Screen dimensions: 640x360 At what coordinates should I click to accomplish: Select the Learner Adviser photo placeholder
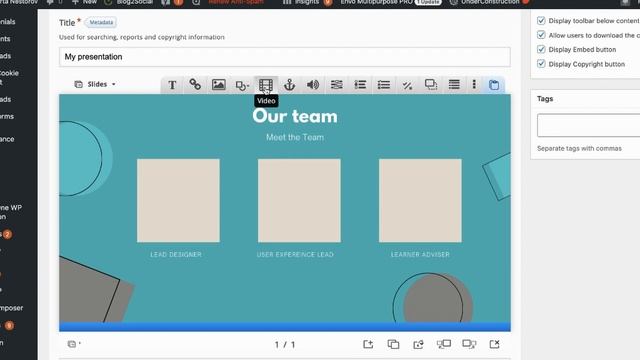coord(420,200)
